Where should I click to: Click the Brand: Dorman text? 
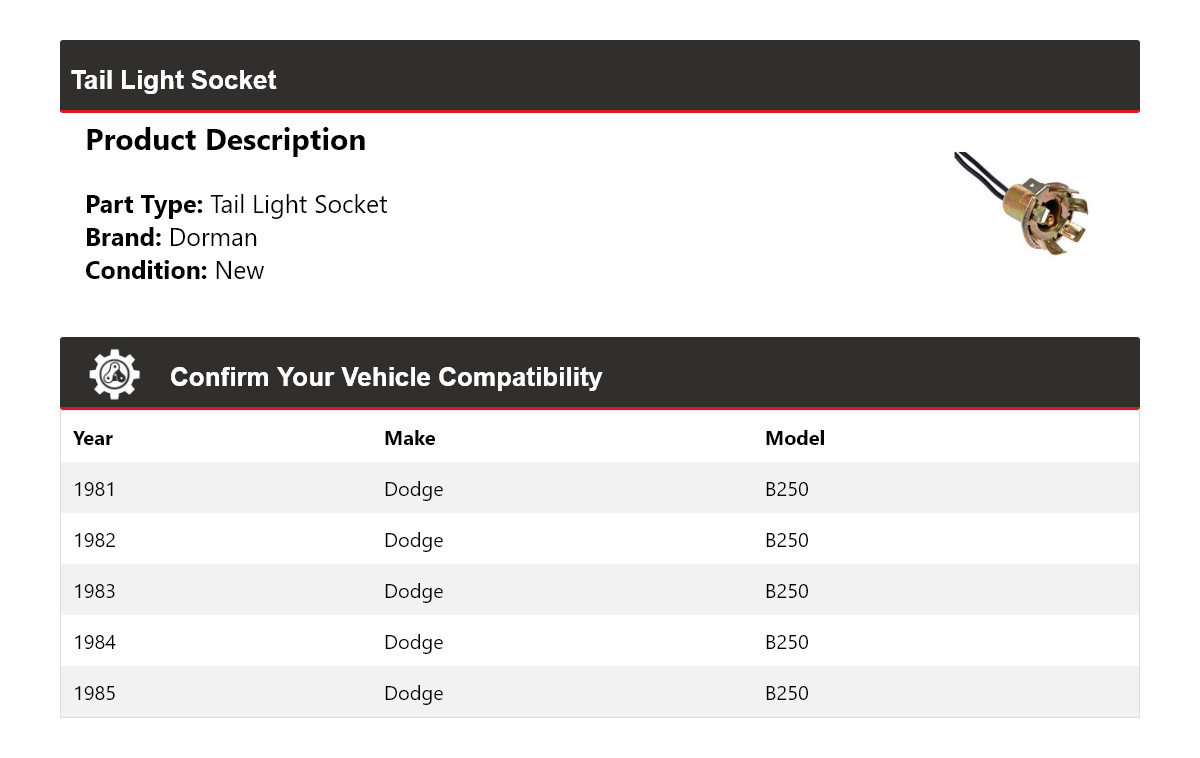pyautogui.click(x=171, y=237)
